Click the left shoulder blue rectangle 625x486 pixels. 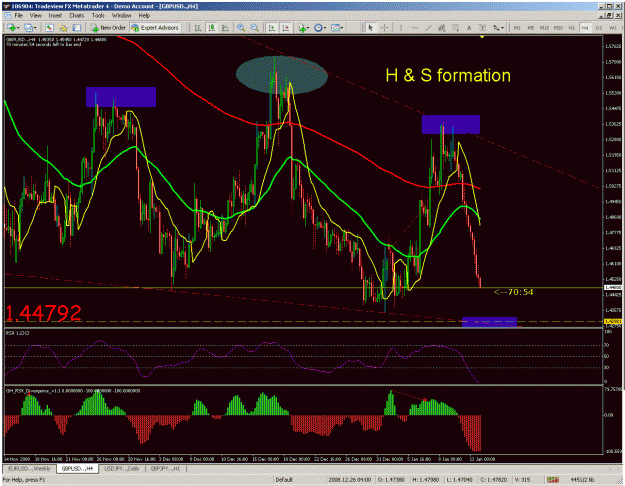[x=121, y=97]
